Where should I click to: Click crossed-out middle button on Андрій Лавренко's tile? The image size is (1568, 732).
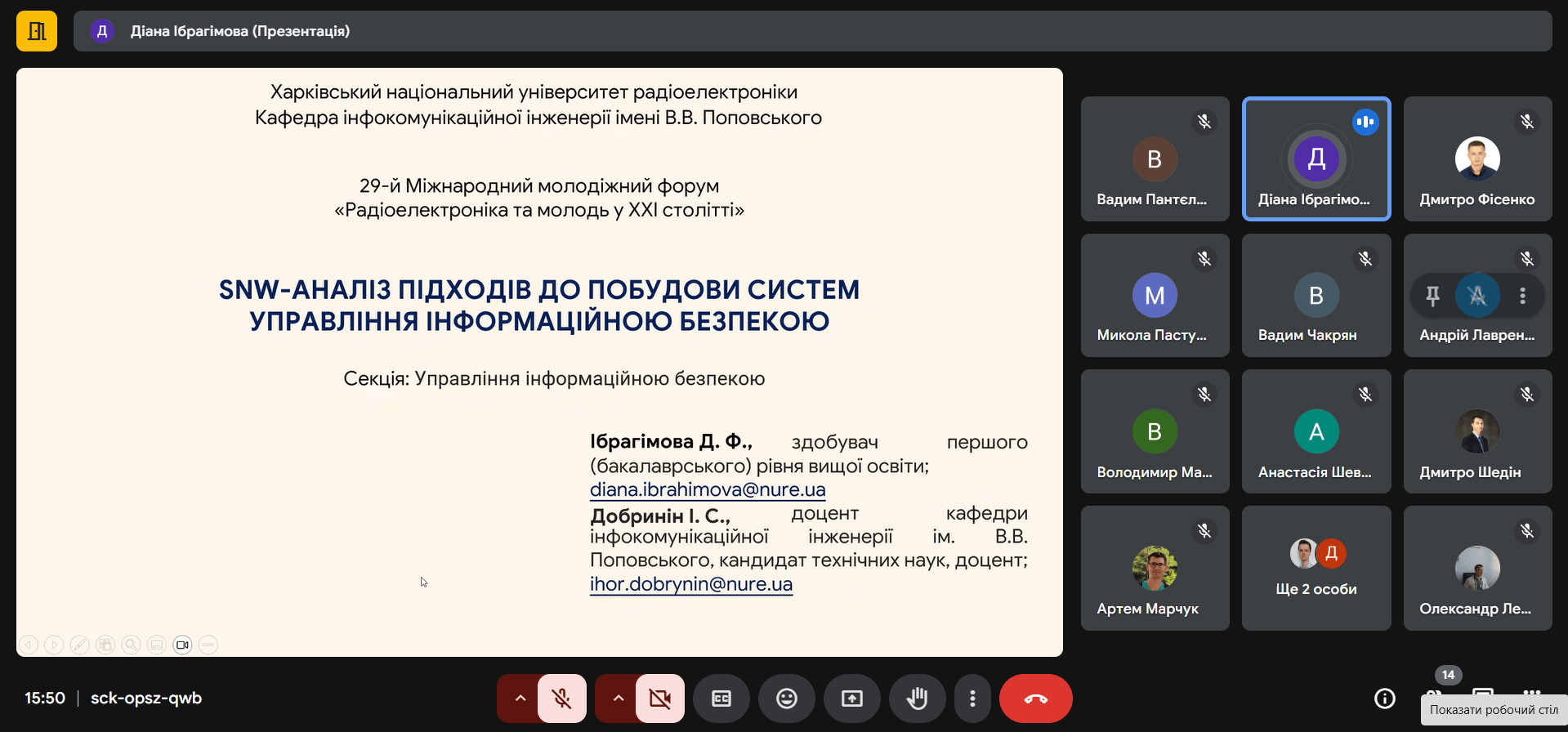(x=1477, y=296)
